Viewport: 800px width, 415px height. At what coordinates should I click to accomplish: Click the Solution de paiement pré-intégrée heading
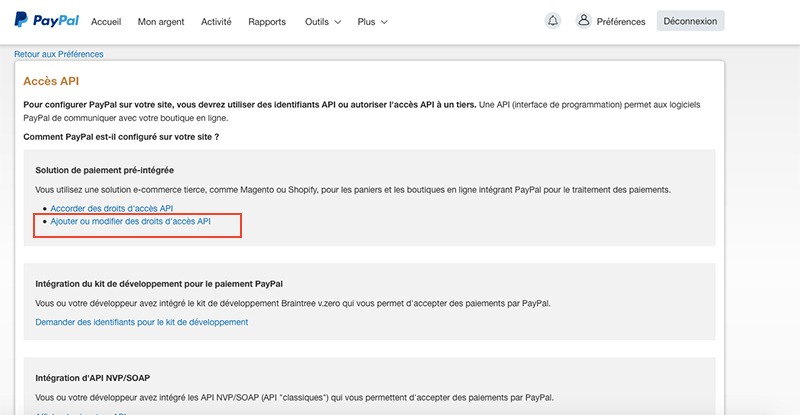tap(111, 170)
